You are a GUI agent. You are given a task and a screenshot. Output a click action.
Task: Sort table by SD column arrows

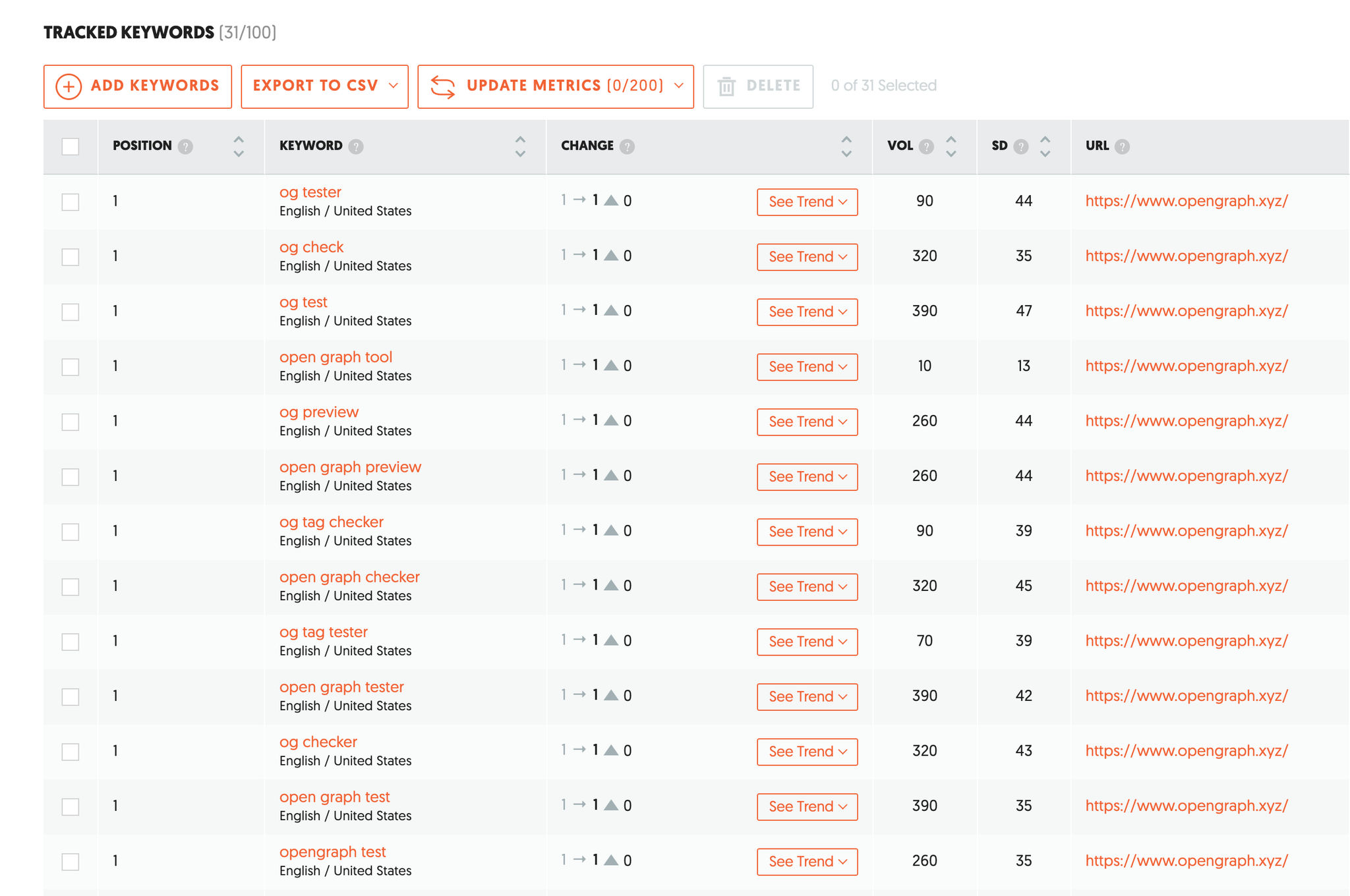(1045, 146)
